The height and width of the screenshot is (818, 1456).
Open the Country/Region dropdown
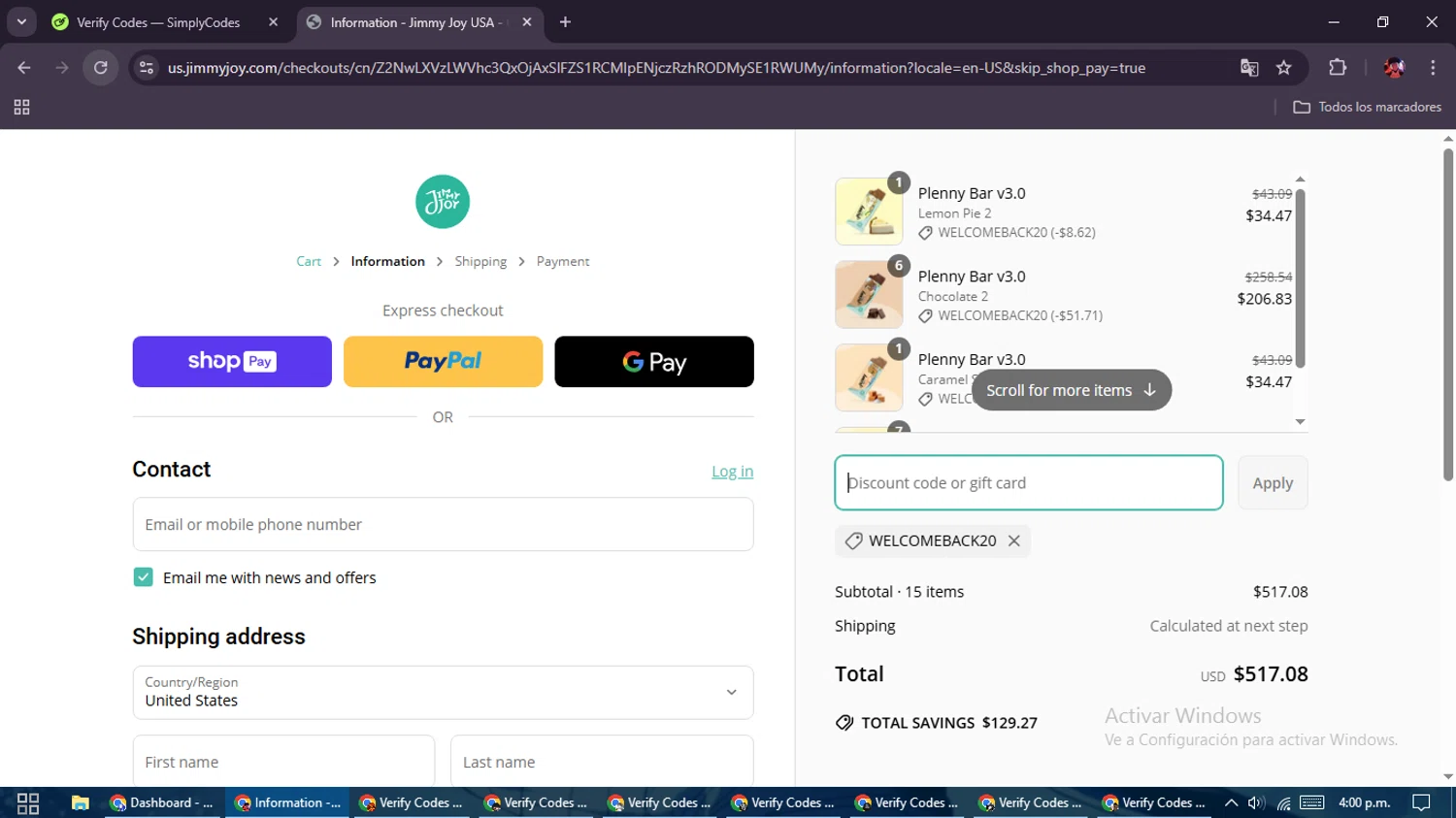pos(443,693)
